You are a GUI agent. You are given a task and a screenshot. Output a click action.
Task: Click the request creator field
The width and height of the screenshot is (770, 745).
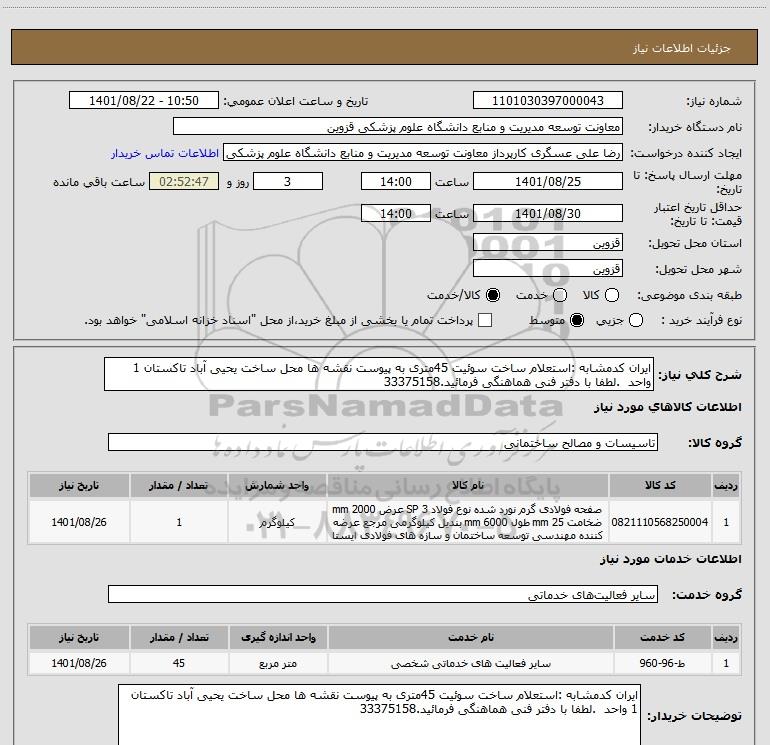click(423, 153)
